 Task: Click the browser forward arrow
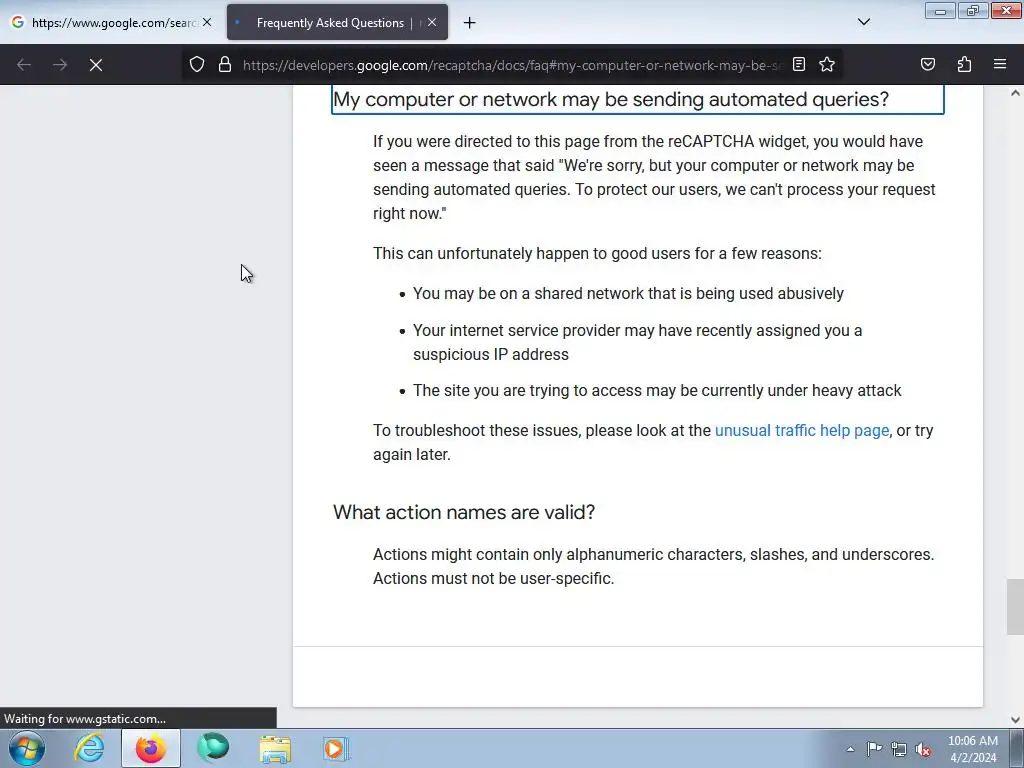point(60,65)
